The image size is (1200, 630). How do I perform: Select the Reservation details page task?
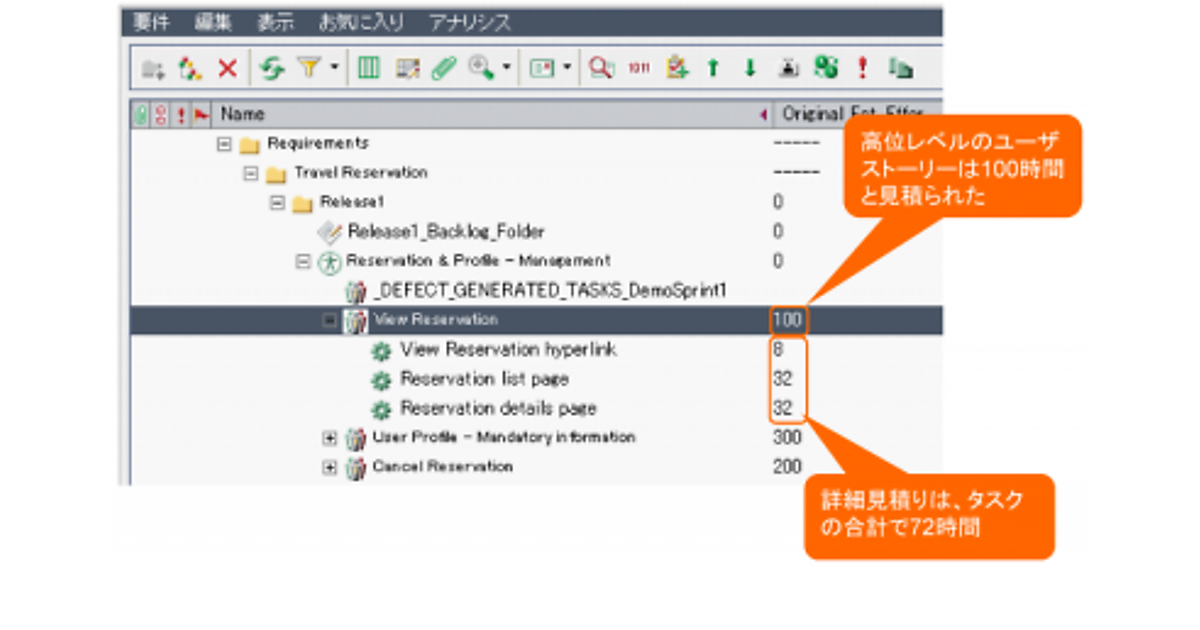[x=498, y=409]
